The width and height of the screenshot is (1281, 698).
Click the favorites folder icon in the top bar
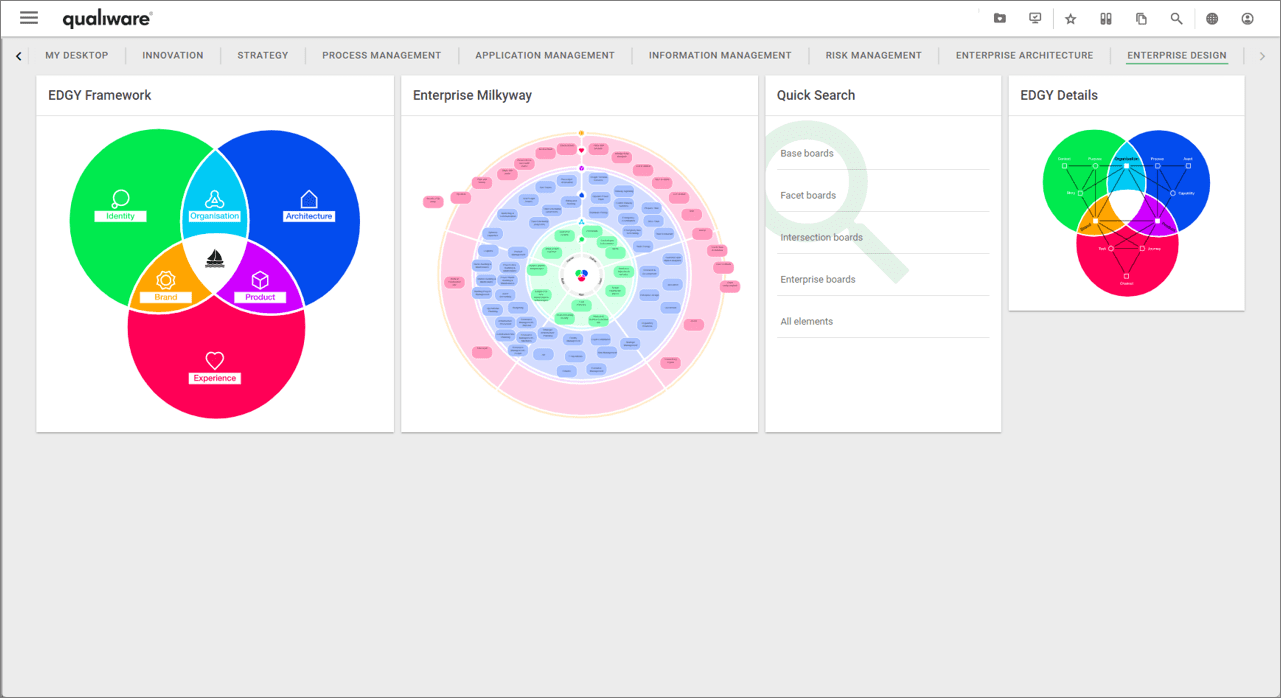point(1000,19)
